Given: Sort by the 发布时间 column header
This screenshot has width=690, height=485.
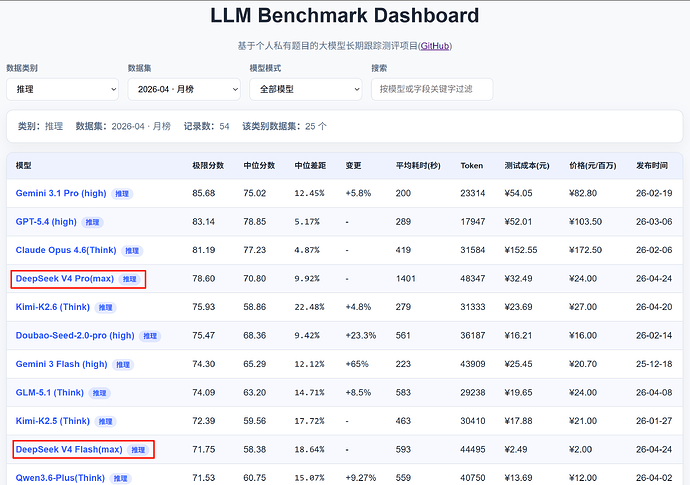Looking at the screenshot, I should 652,165.
